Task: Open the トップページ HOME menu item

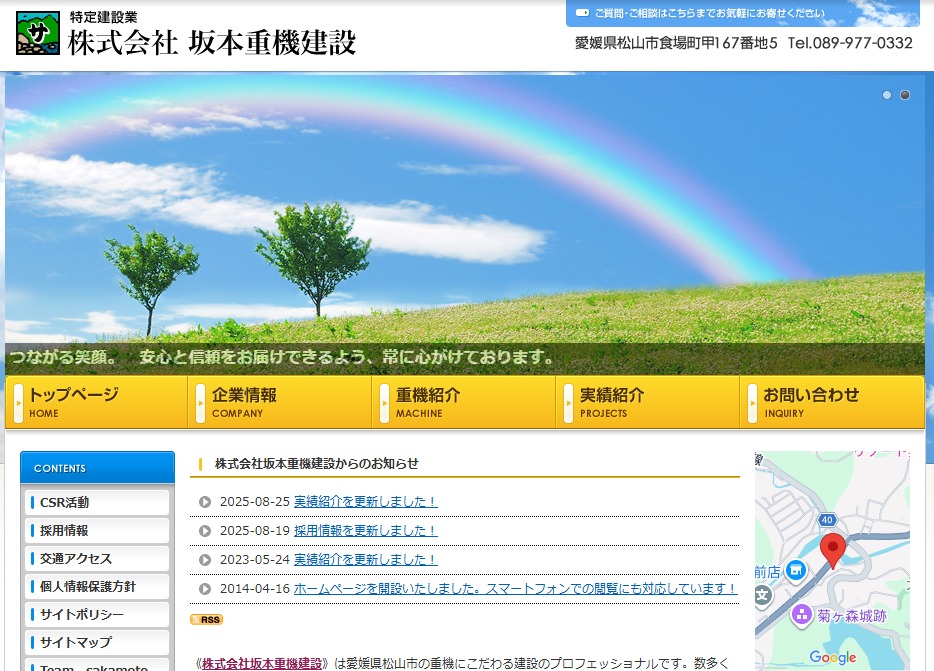Action: tap(96, 402)
